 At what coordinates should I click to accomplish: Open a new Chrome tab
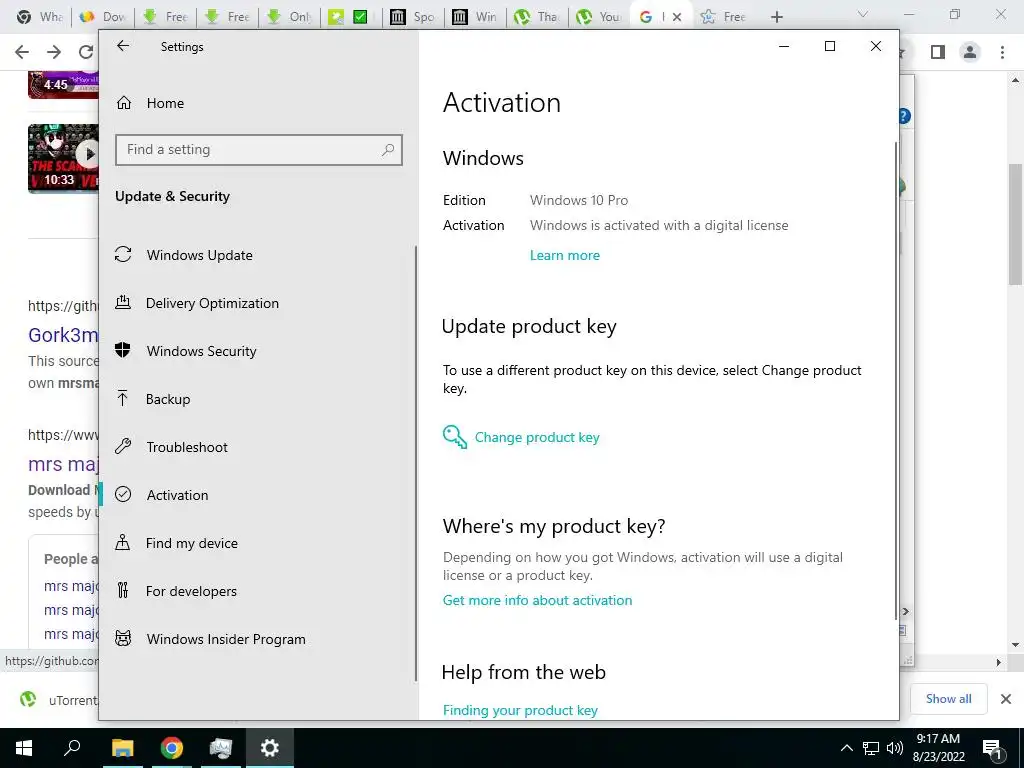(776, 17)
